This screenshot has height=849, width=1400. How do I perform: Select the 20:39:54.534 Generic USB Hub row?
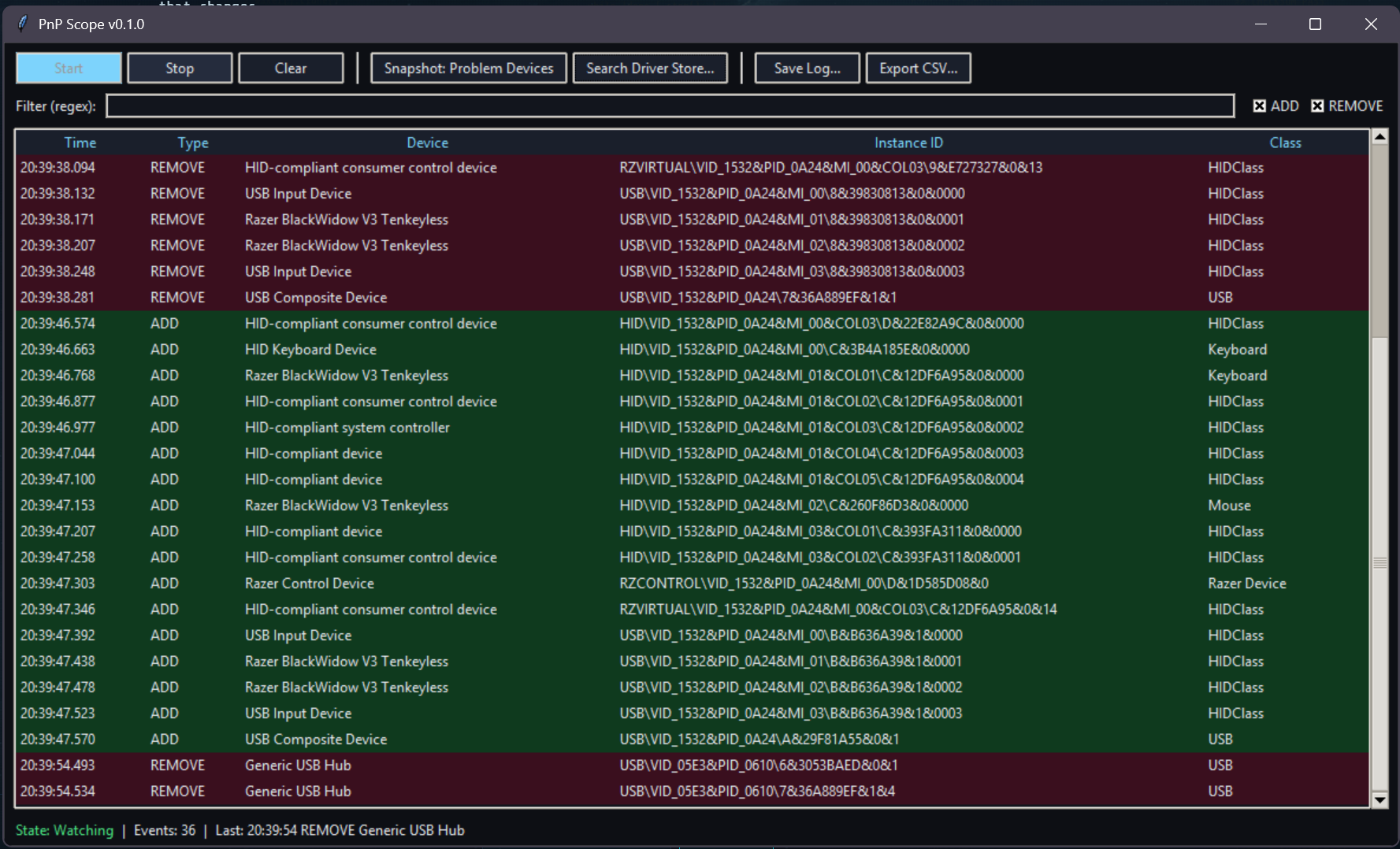pyautogui.click(x=692, y=791)
